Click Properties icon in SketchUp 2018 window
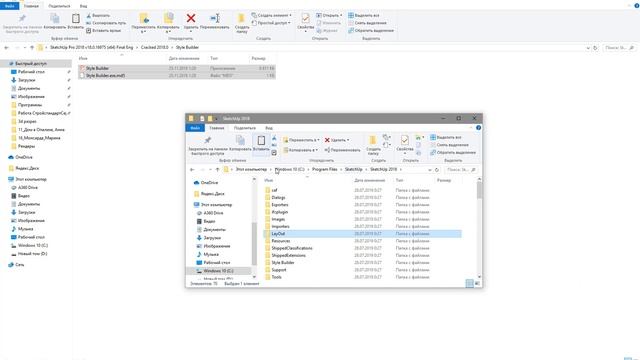The image size is (640, 360). pyautogui.click(x=404, y=141)
